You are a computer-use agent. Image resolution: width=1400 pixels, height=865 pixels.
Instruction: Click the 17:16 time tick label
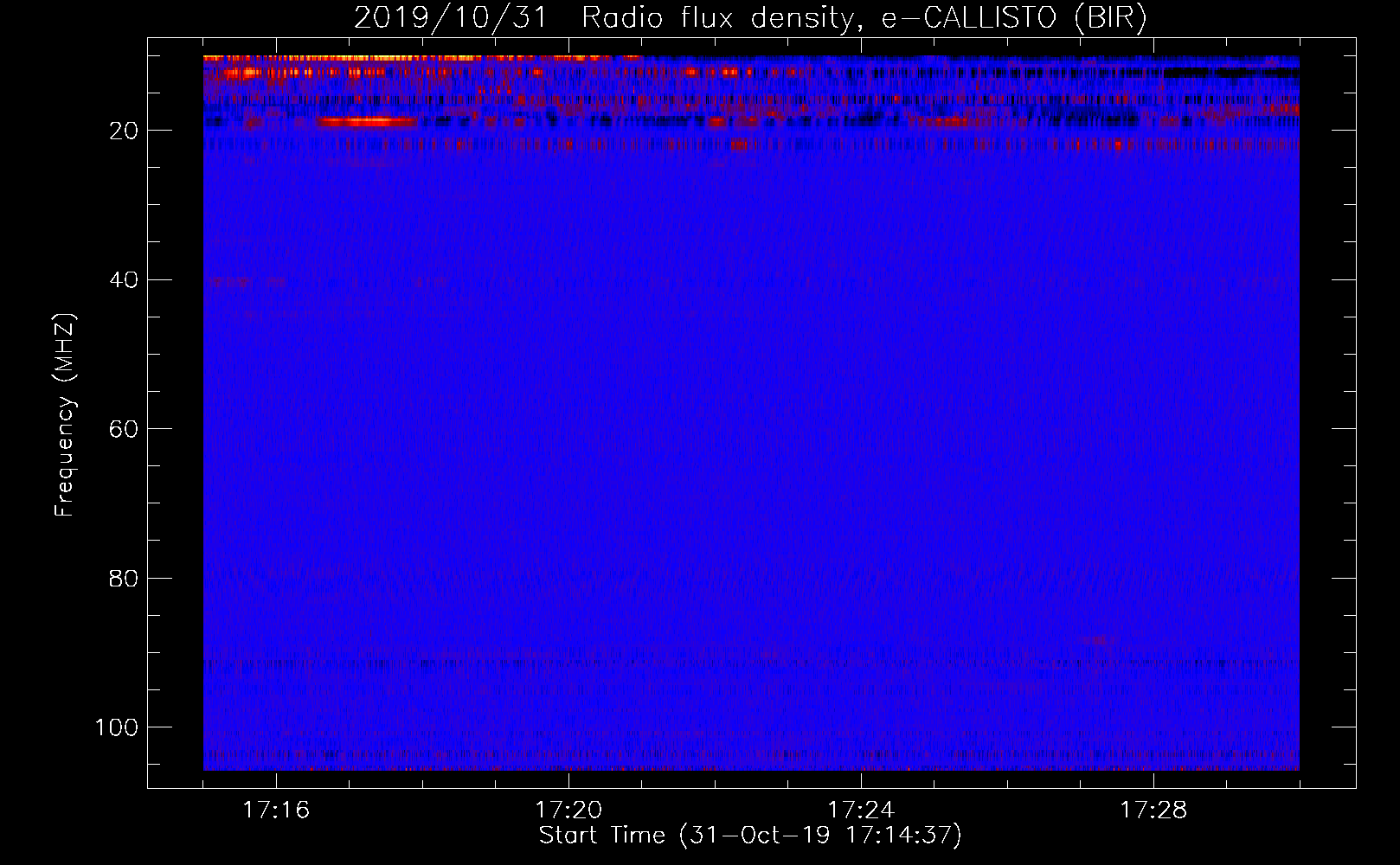(x=275, y=811)
